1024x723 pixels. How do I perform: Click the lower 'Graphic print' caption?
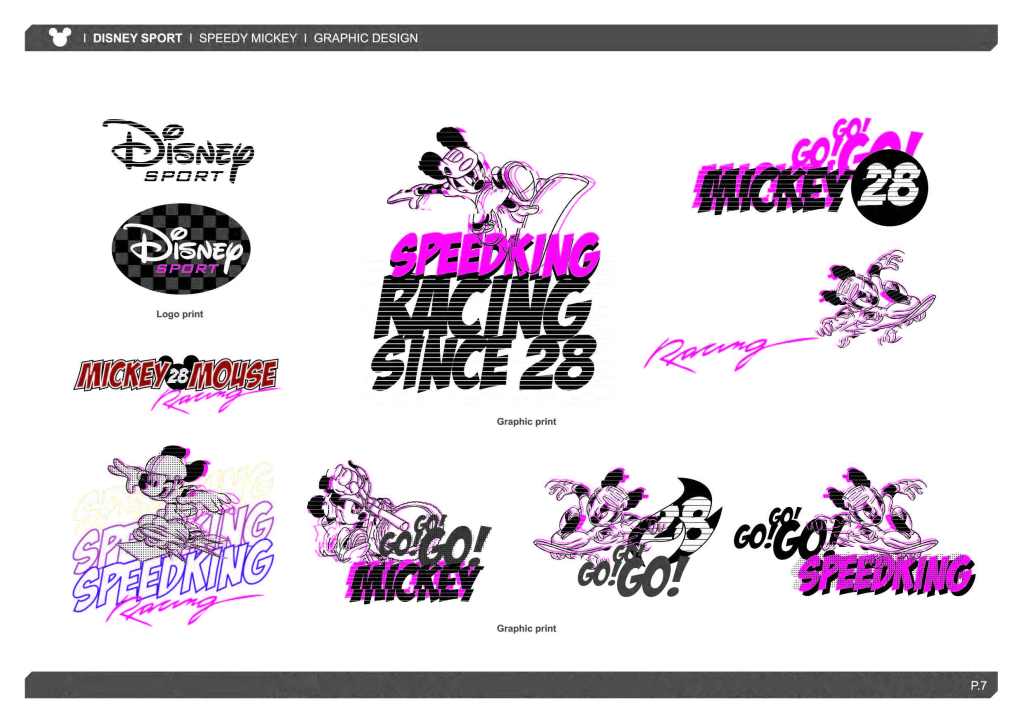point(526,628)
